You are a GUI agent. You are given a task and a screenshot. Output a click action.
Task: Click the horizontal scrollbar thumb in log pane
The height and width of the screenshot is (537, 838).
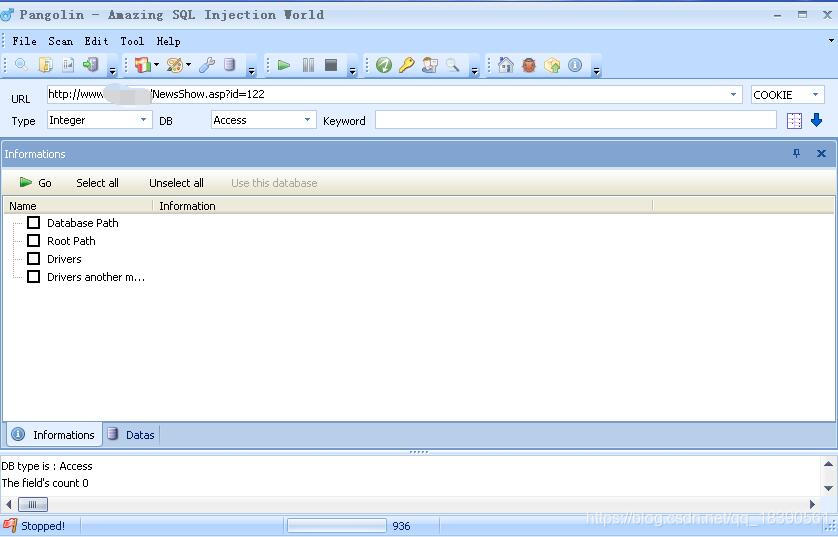click(33, 504)
